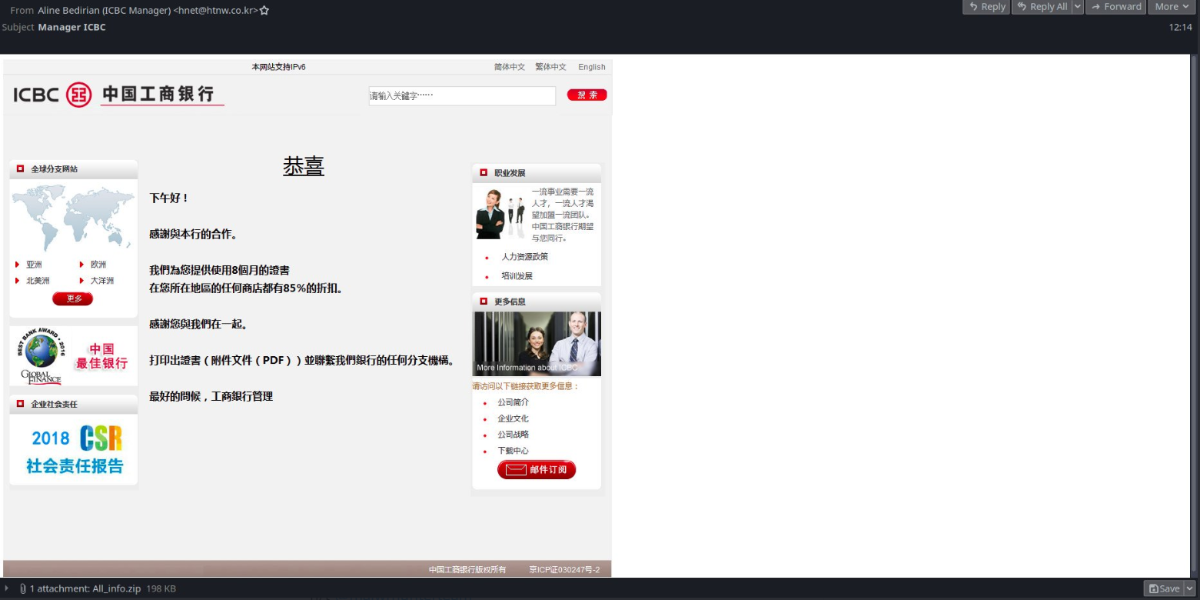Click the 公司战略 link
The width and height of the screenshot is (1200, 600).
click(513, 434)
